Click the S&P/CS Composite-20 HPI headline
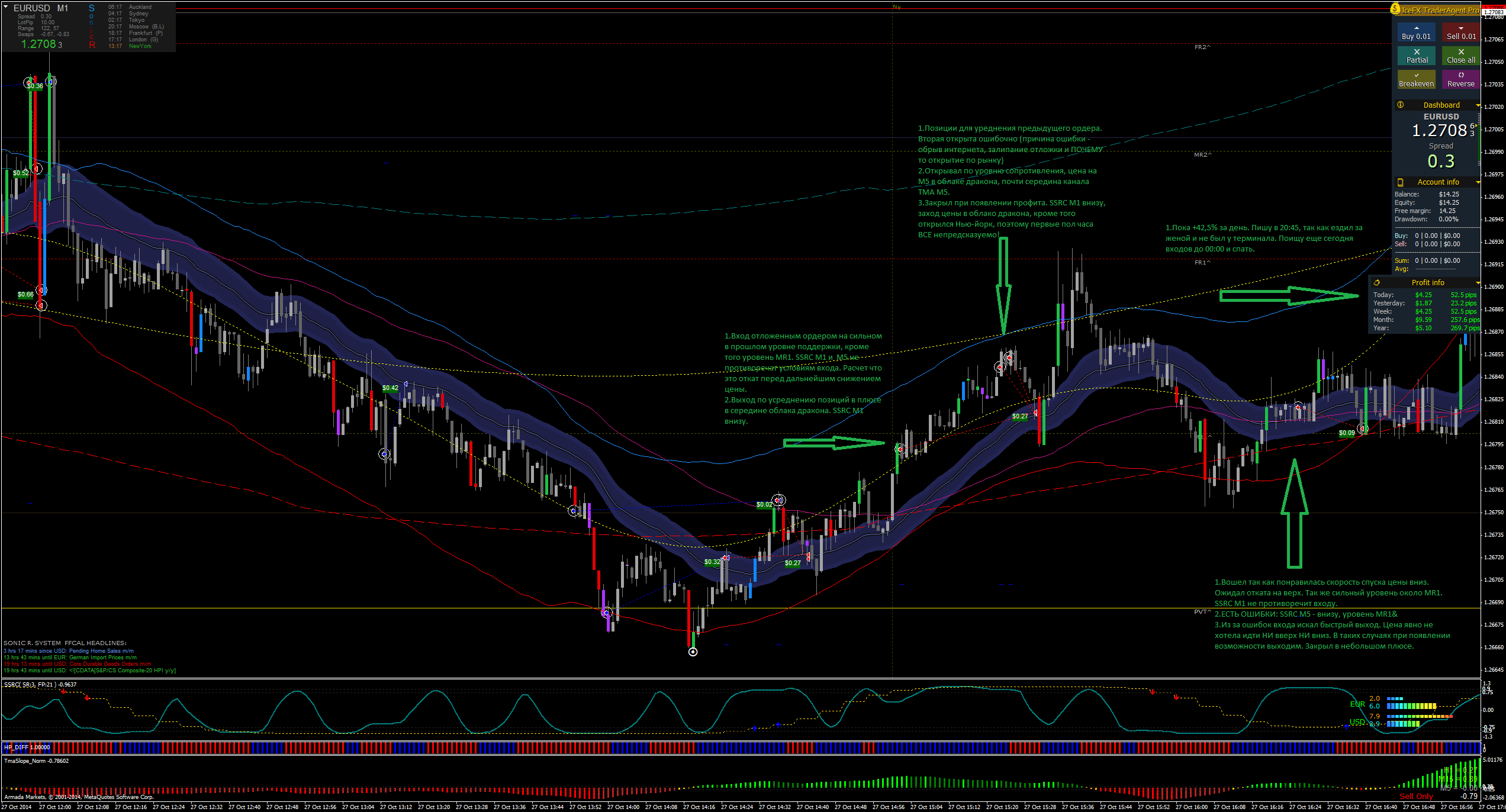This screenshot has height=812, width=1506. (89, 671)
